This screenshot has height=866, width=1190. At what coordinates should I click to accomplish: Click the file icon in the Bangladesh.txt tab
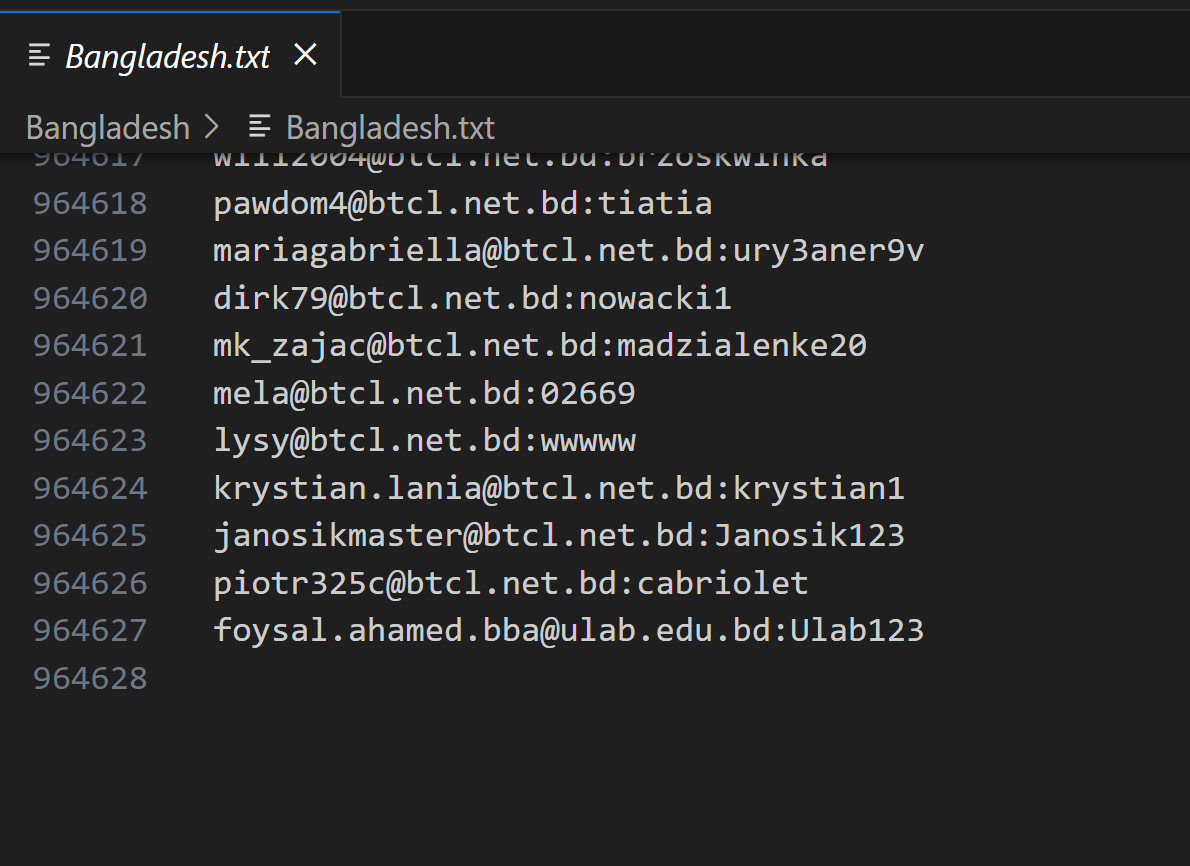[x=40, y=55]
